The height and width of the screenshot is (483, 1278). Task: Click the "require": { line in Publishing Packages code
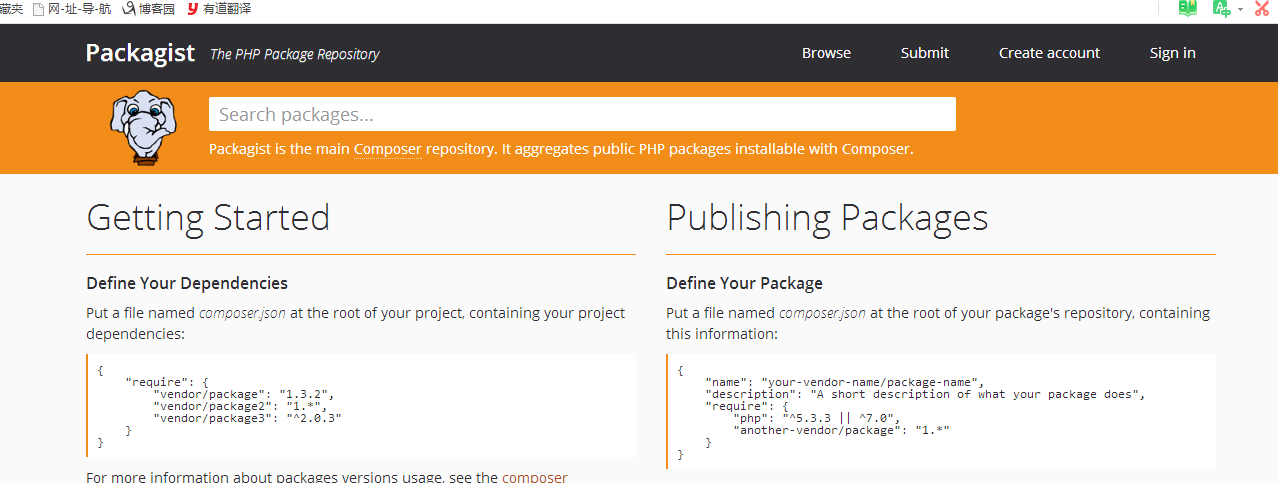[x=745, y=406]
